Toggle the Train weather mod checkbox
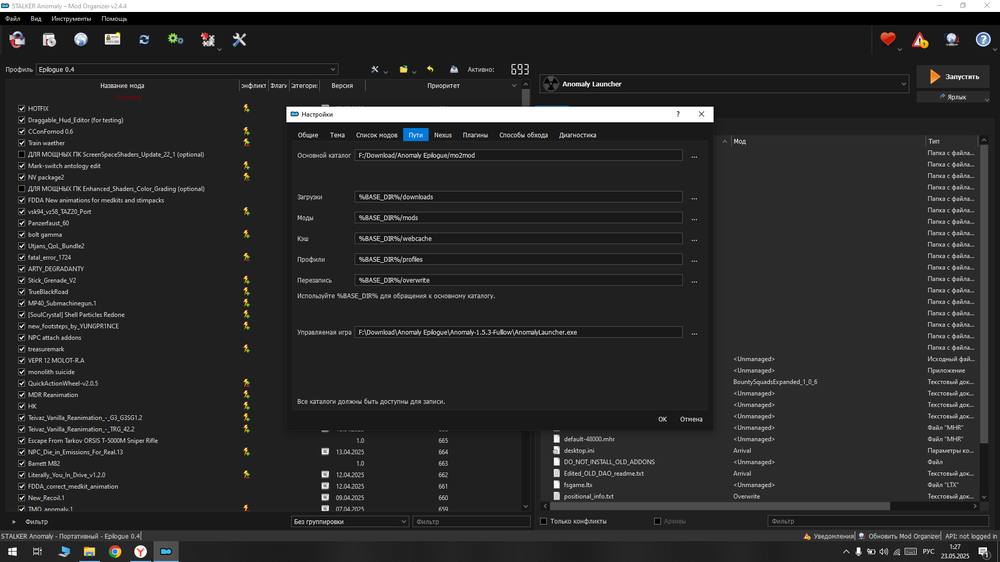 [x=22, y=143]
